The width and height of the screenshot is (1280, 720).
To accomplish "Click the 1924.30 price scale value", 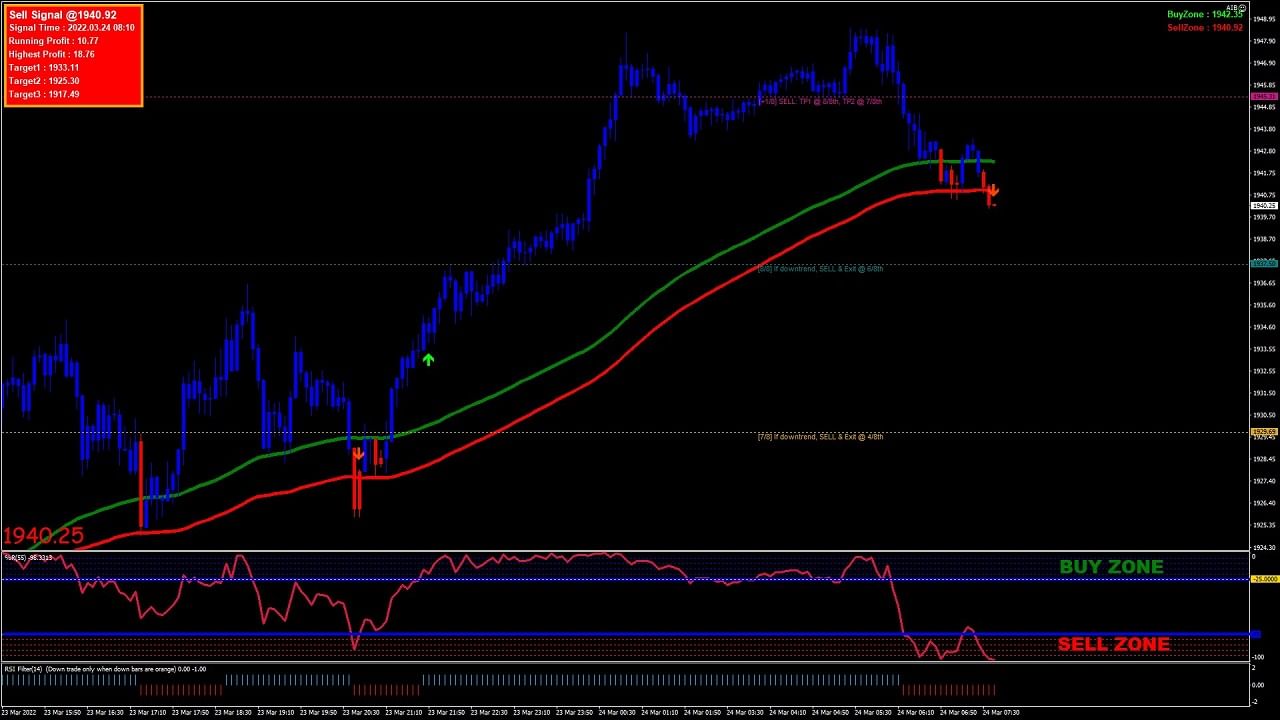I will click(1264, 547).
